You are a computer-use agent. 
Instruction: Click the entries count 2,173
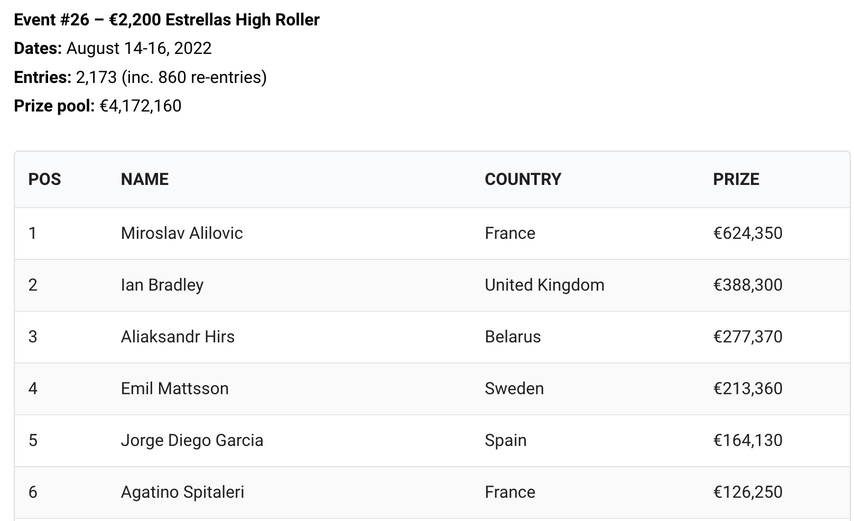tap(96, 77)
